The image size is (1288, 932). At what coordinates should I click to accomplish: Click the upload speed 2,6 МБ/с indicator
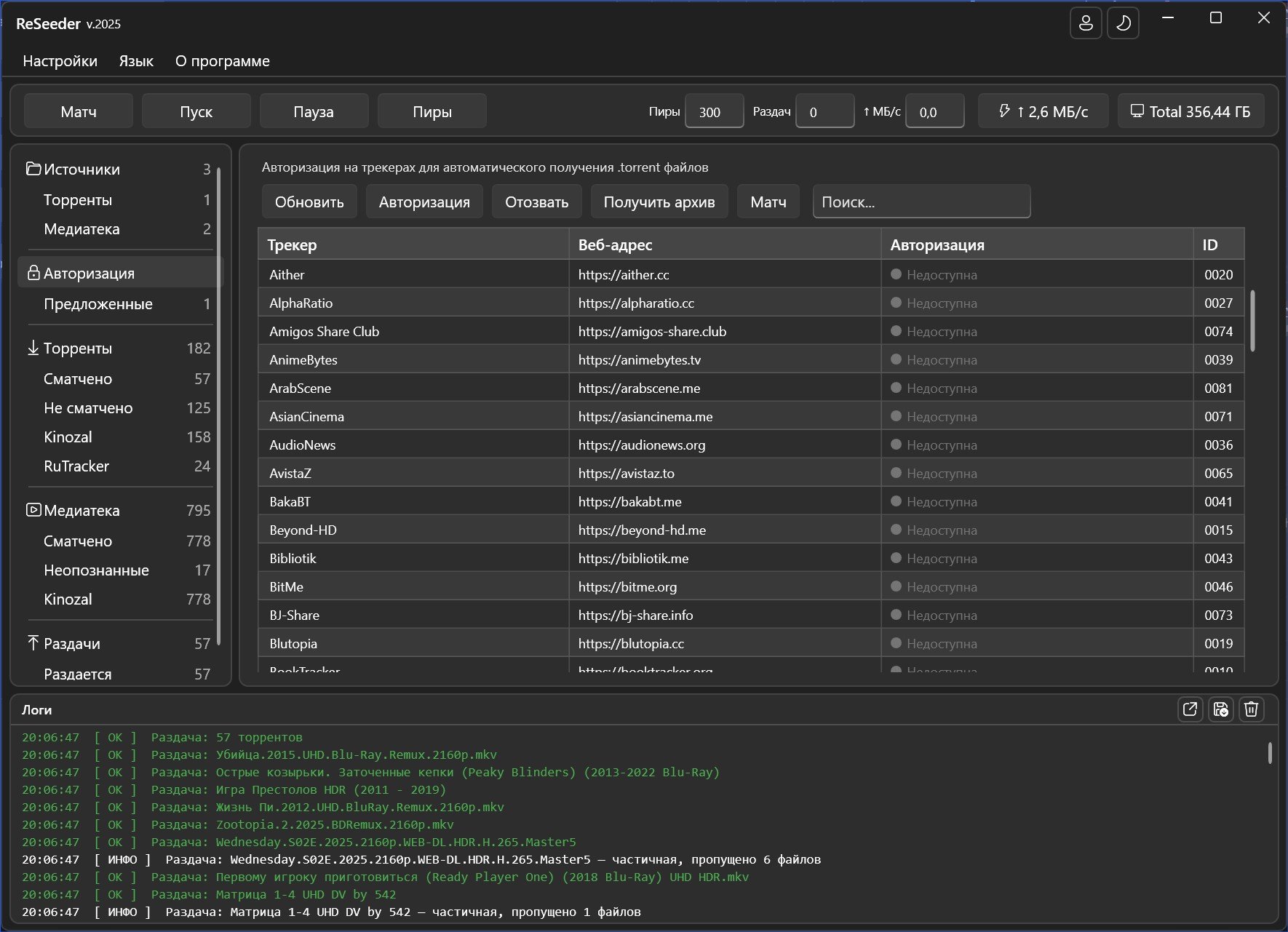(1043, 111)
